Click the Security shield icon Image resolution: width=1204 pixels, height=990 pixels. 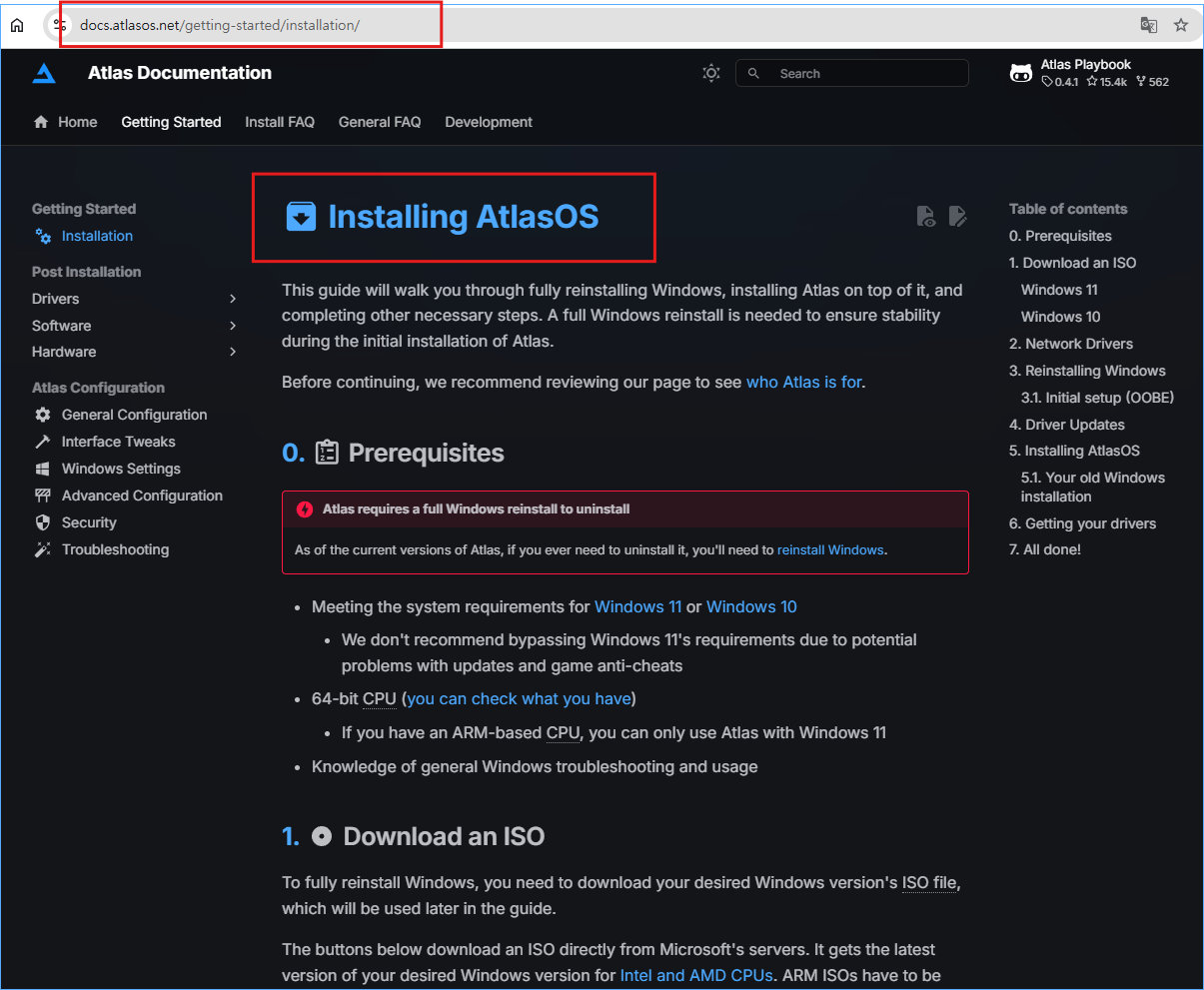point(42,522)
